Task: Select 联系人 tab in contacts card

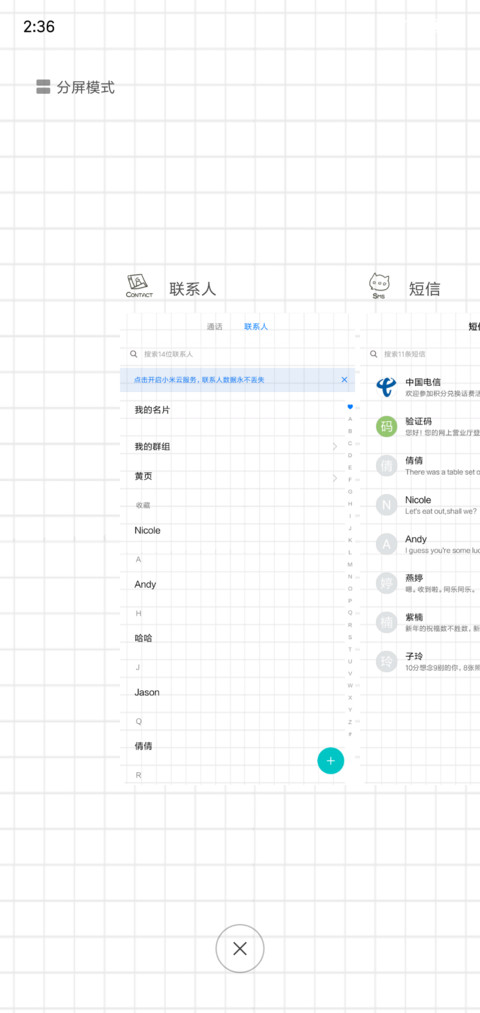Action: tap(256, 327)
